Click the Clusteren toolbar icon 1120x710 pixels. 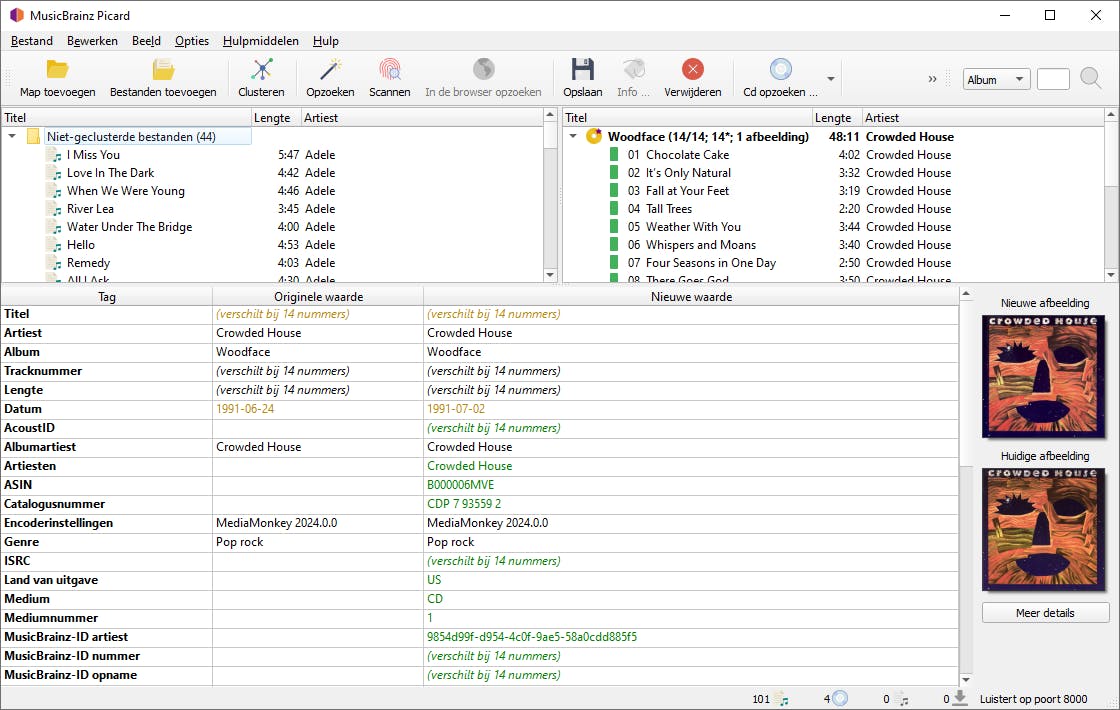point(261,70)
